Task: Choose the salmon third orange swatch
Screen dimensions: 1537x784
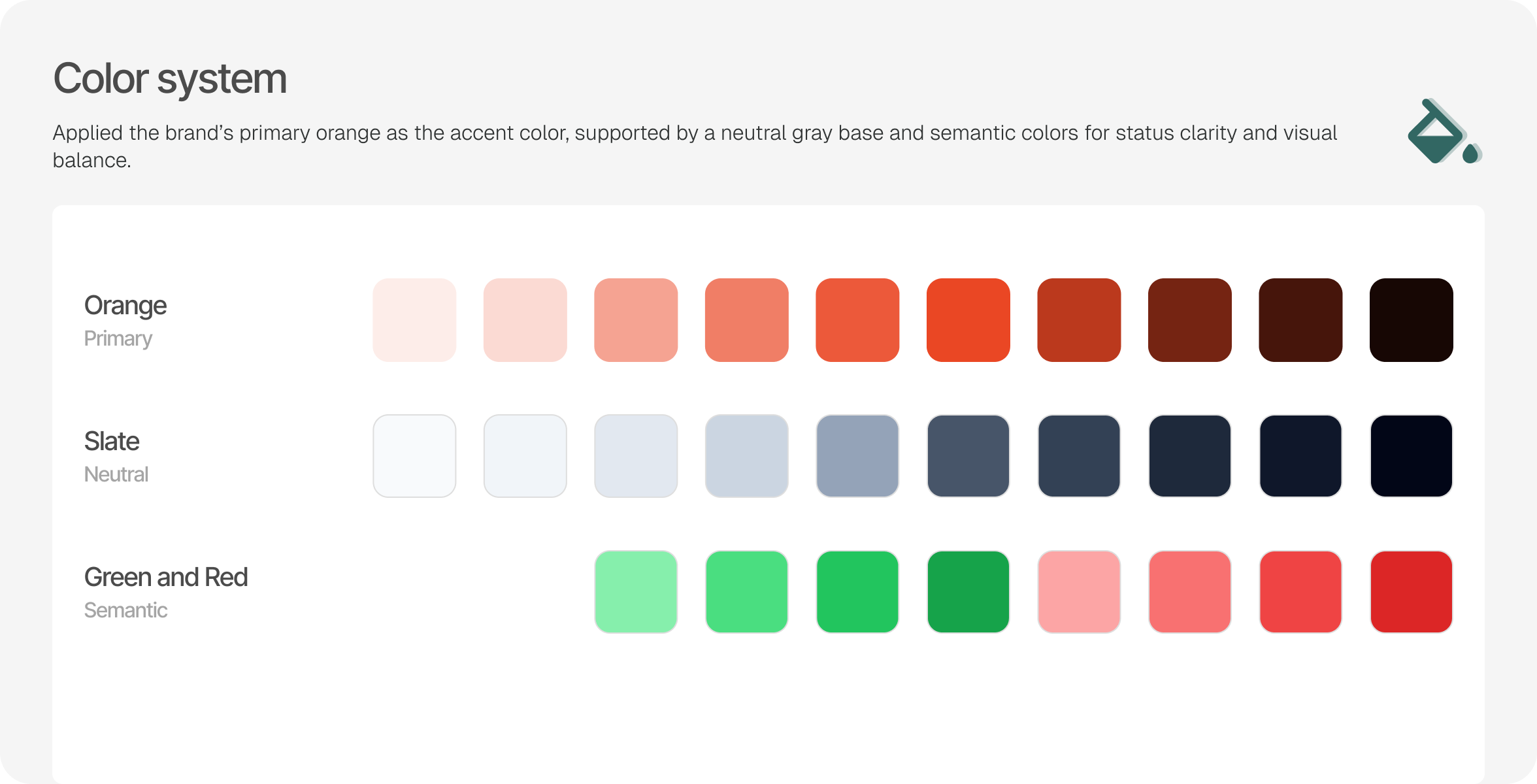Action: (x=636, y=320)
